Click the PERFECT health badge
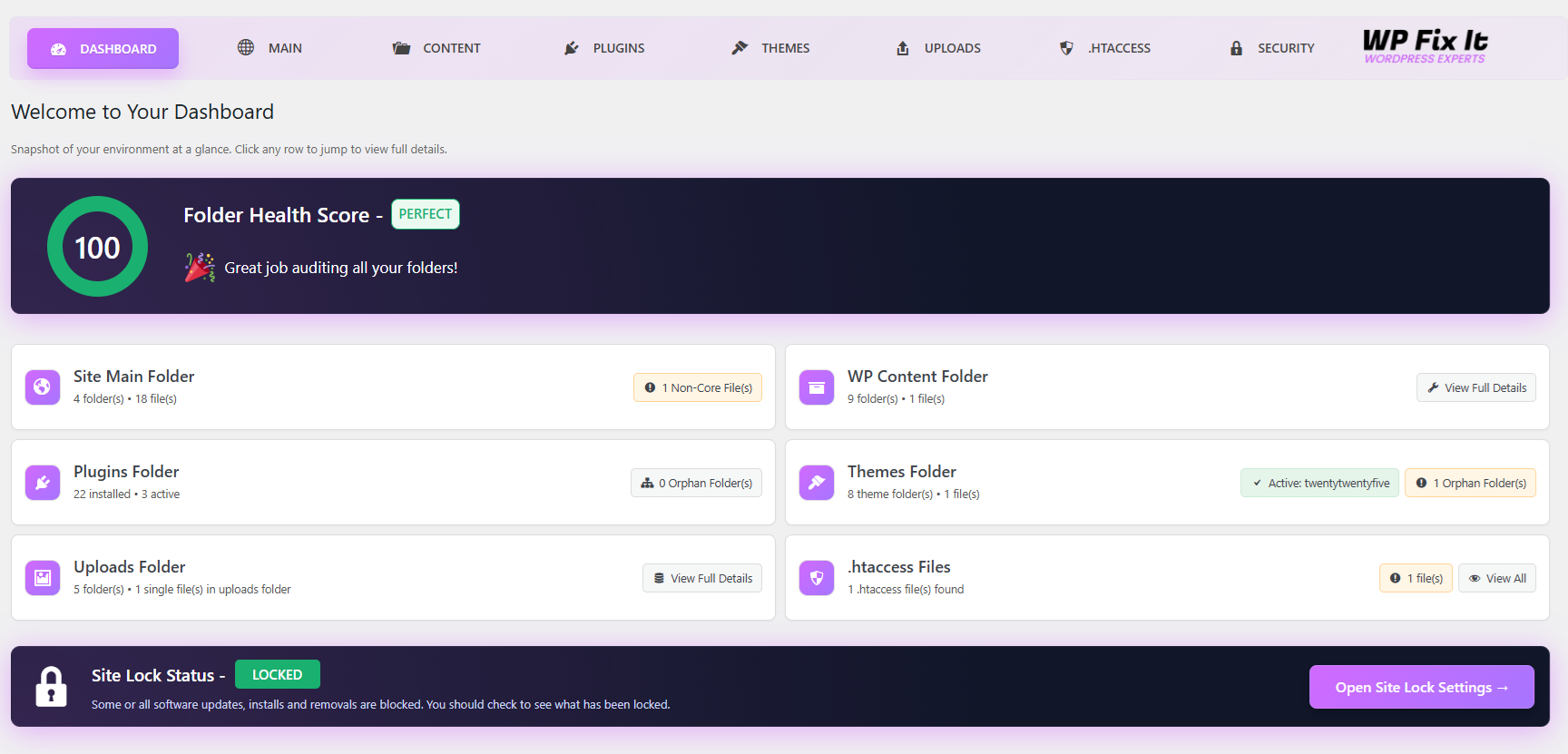This screenshot has height=754, width=1568. [x=426, y=214]
